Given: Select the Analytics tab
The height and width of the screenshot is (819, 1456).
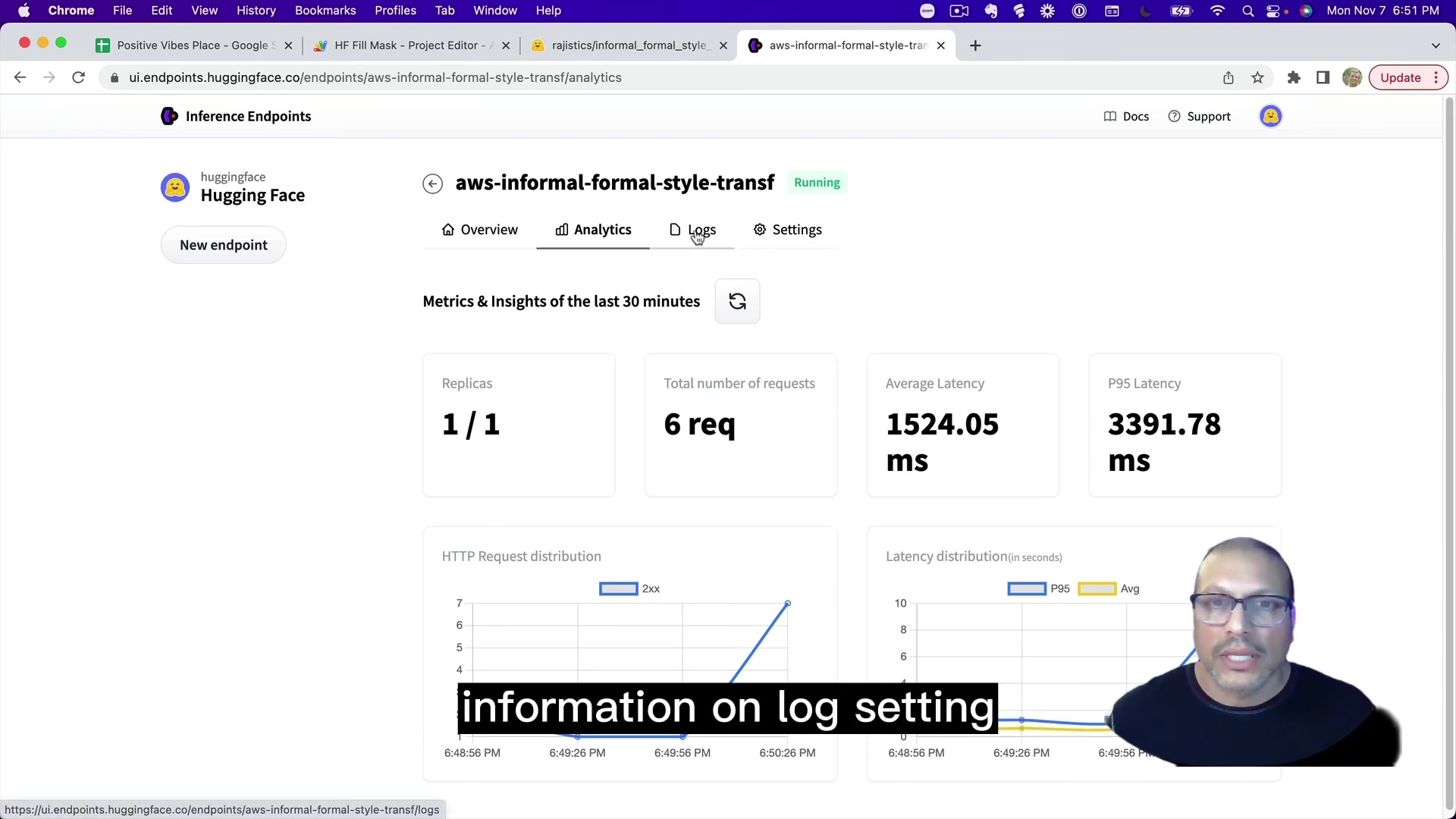Looking at the screenshot, I should click(x=593, y=230).
